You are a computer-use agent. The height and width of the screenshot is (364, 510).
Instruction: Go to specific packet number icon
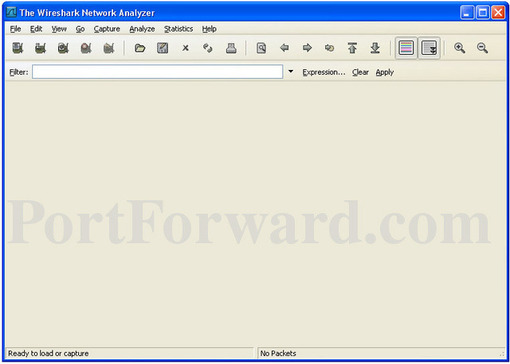point(330,48)
